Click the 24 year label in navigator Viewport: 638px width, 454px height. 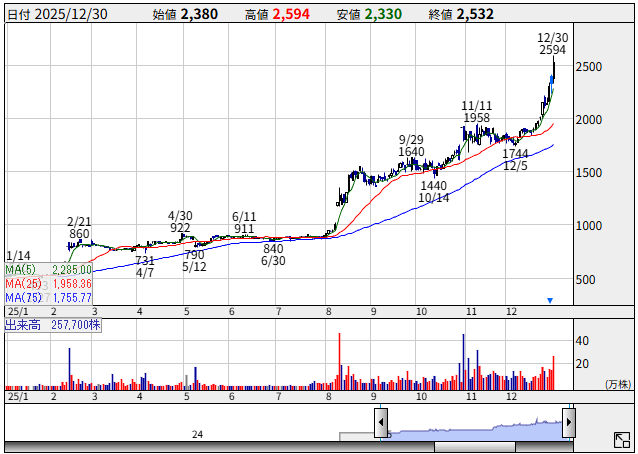pyautogui.click(x=197, y=434)
